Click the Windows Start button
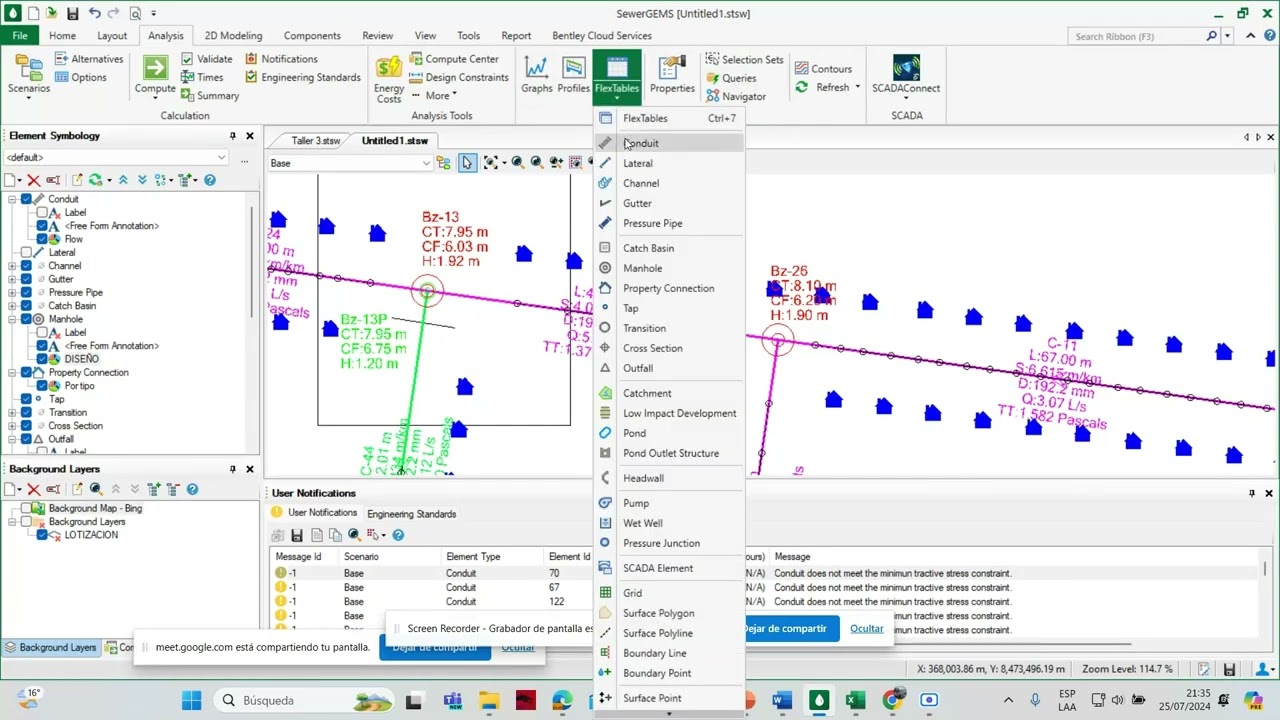 tap(192, 700)
